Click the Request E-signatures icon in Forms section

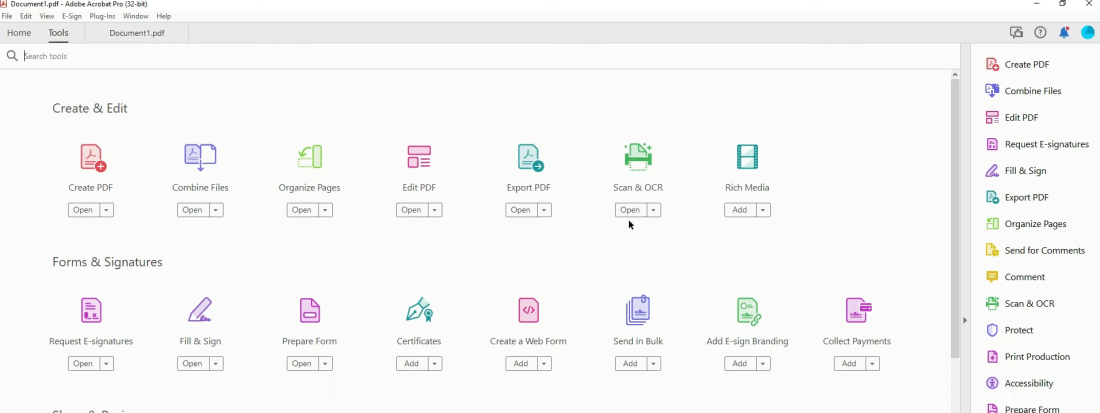click(x=91, y=310)
